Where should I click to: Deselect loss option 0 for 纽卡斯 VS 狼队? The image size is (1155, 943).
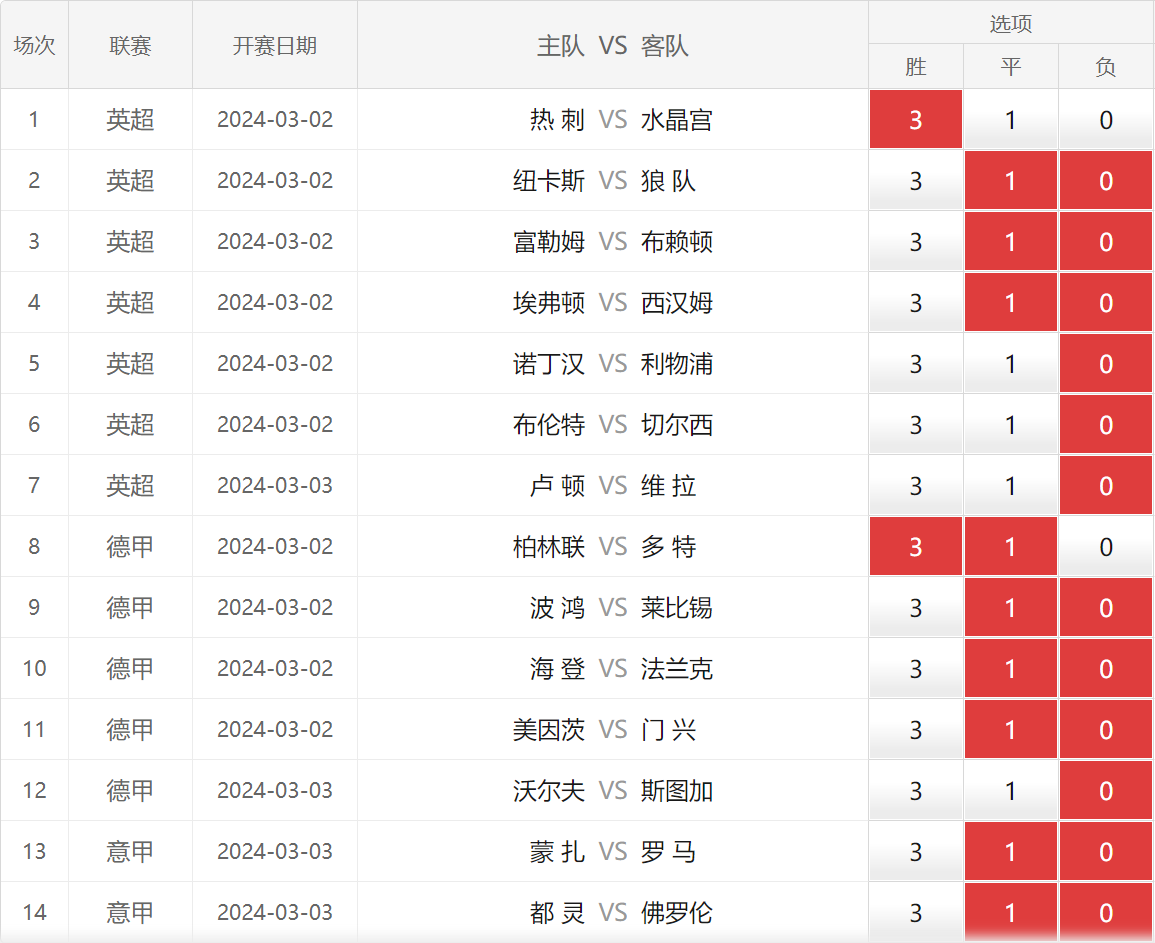[x=1106, y=180]
